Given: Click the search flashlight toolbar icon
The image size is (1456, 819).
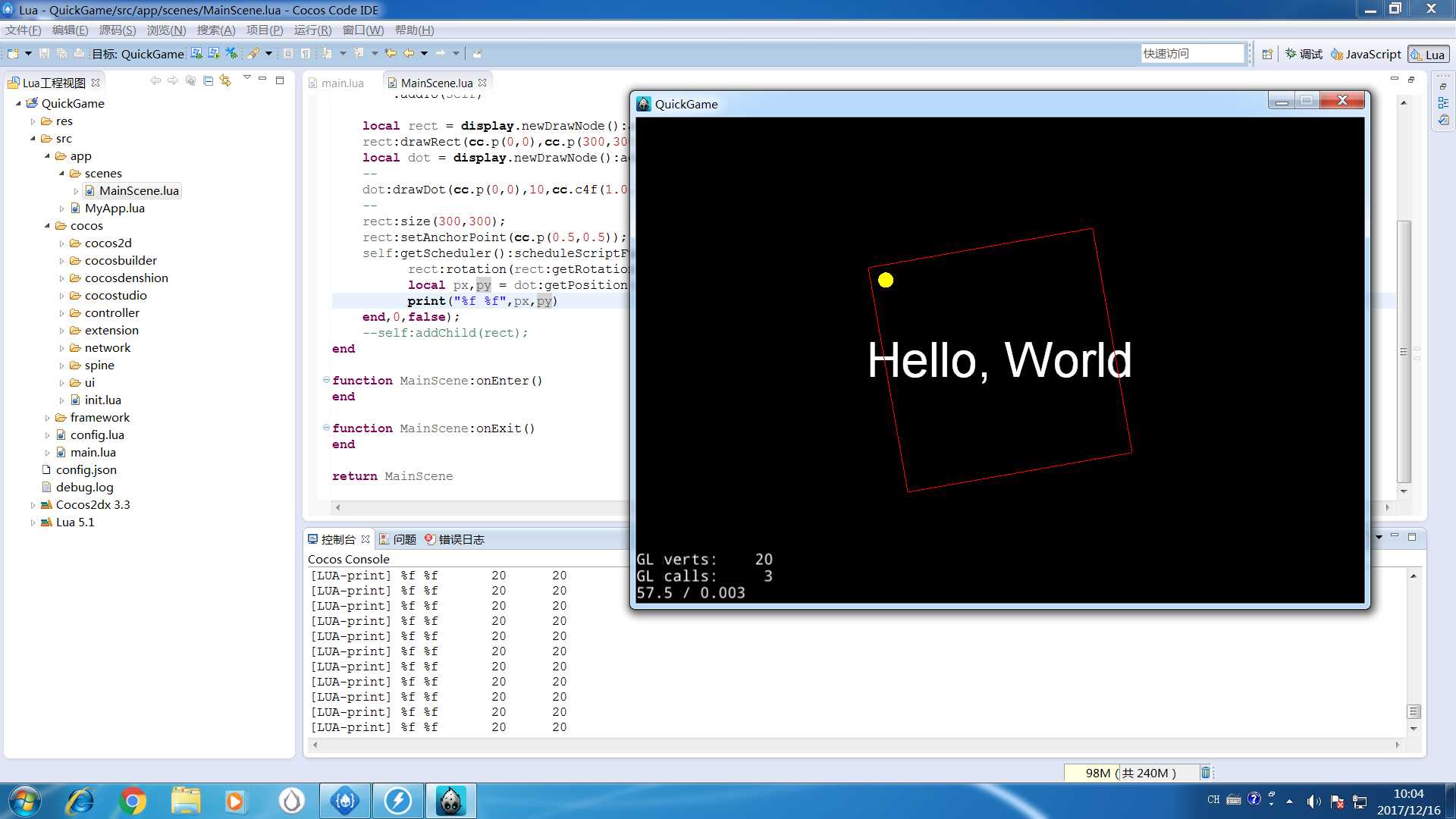Looking at the screenshot, I should [254, 54].
